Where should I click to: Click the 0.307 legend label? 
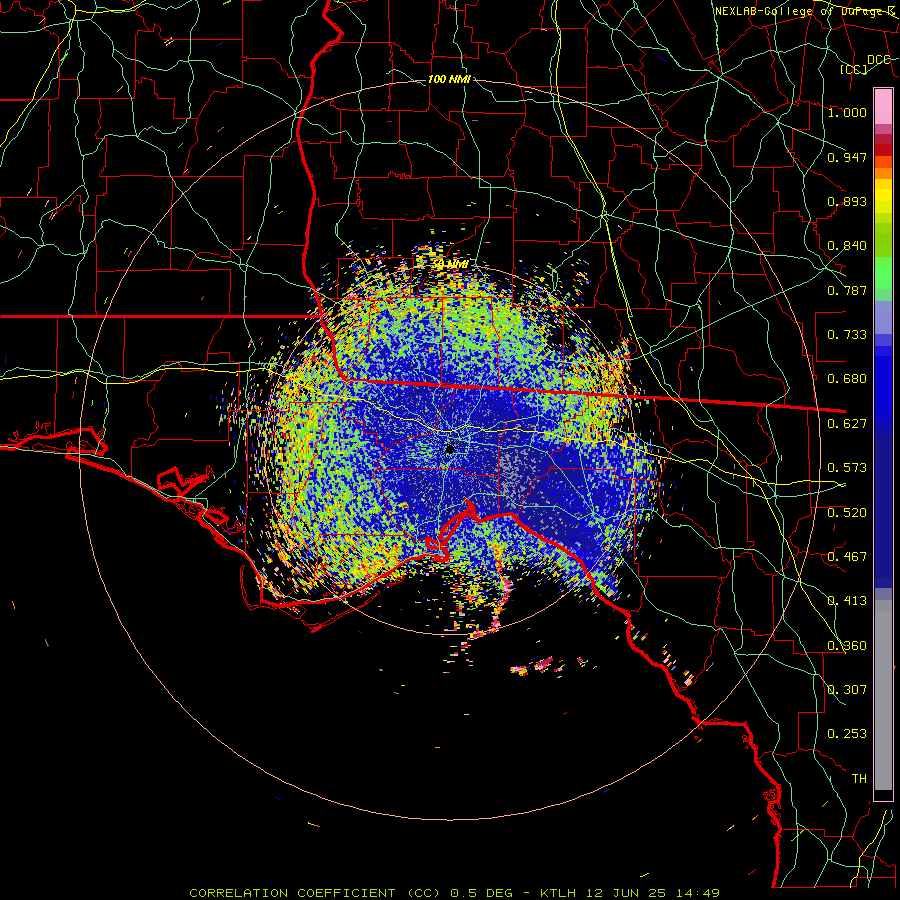tap(847, 690)
